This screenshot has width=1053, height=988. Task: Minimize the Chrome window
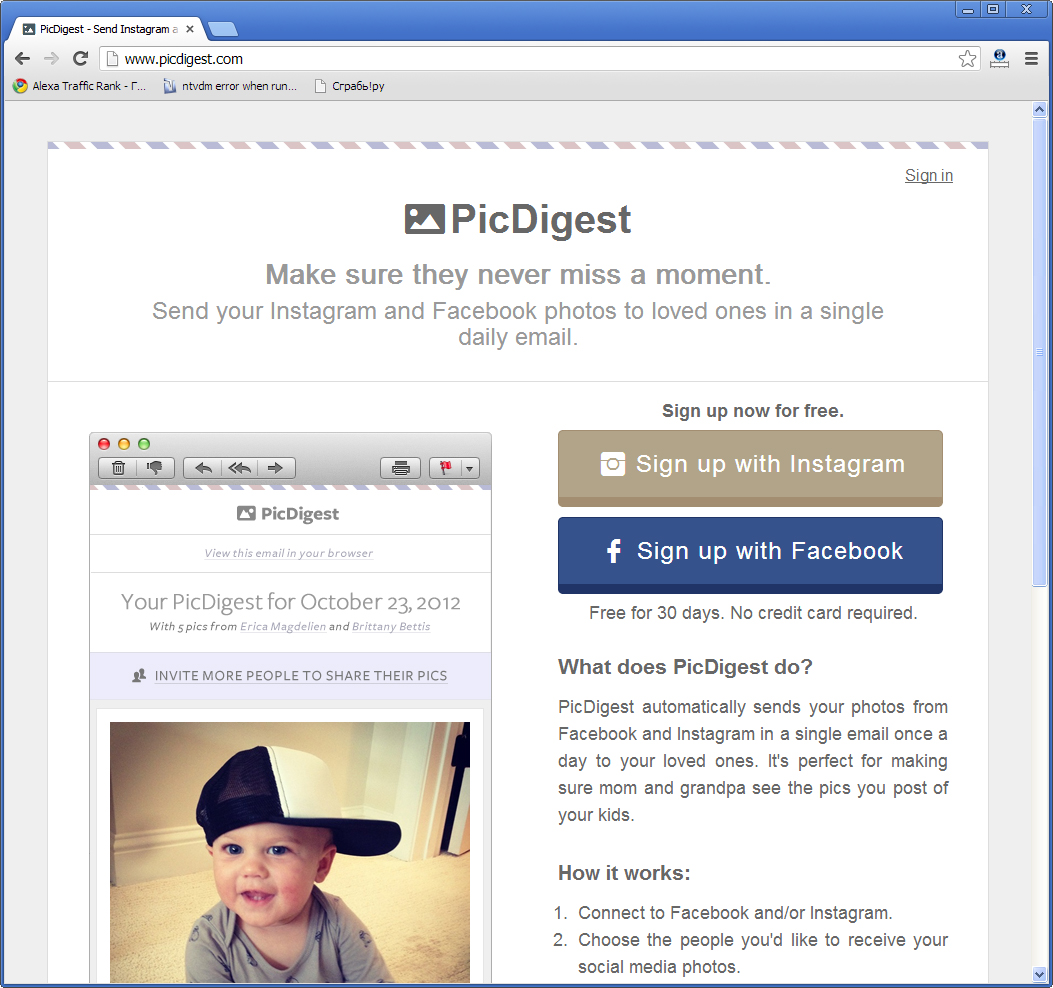[968, 9]
